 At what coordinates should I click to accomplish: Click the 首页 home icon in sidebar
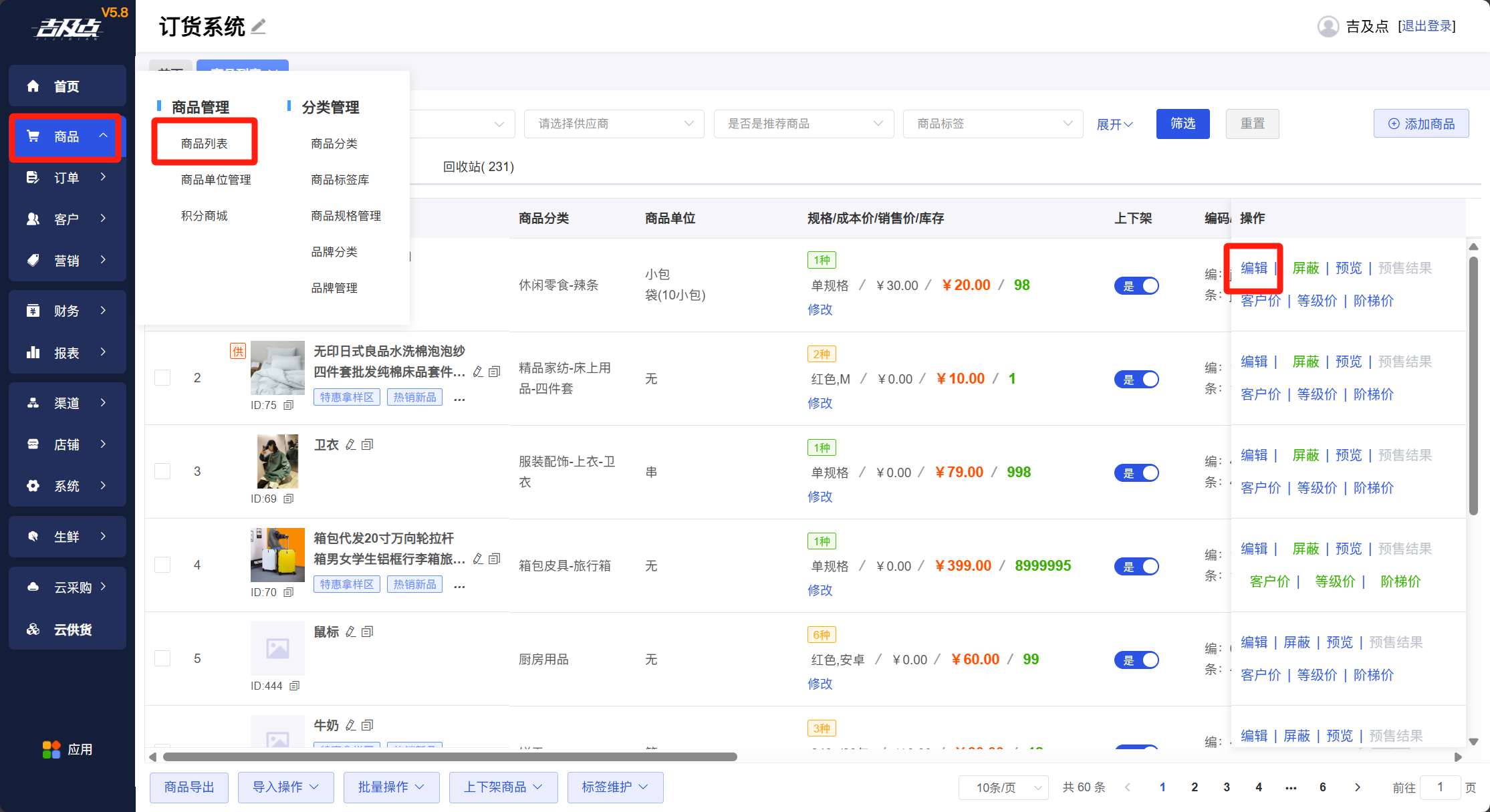pos(33,86)
